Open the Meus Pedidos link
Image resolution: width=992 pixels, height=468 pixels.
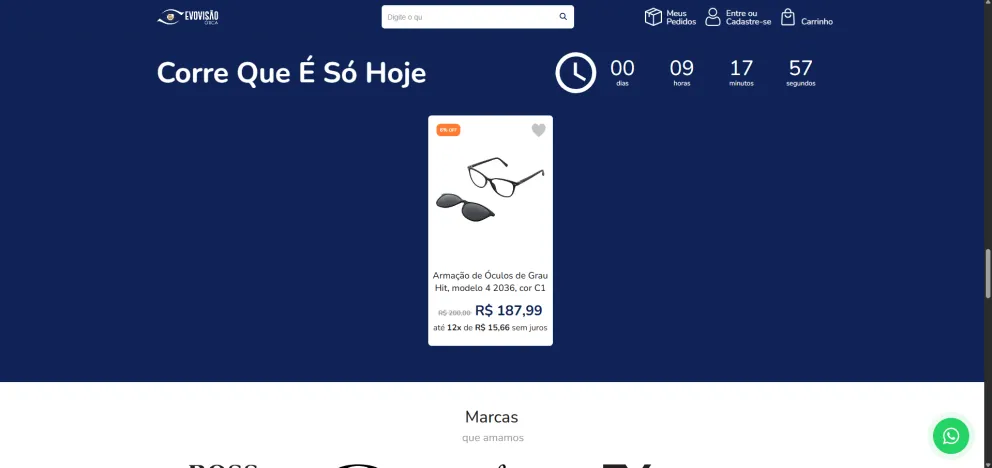tap(681, 17)
